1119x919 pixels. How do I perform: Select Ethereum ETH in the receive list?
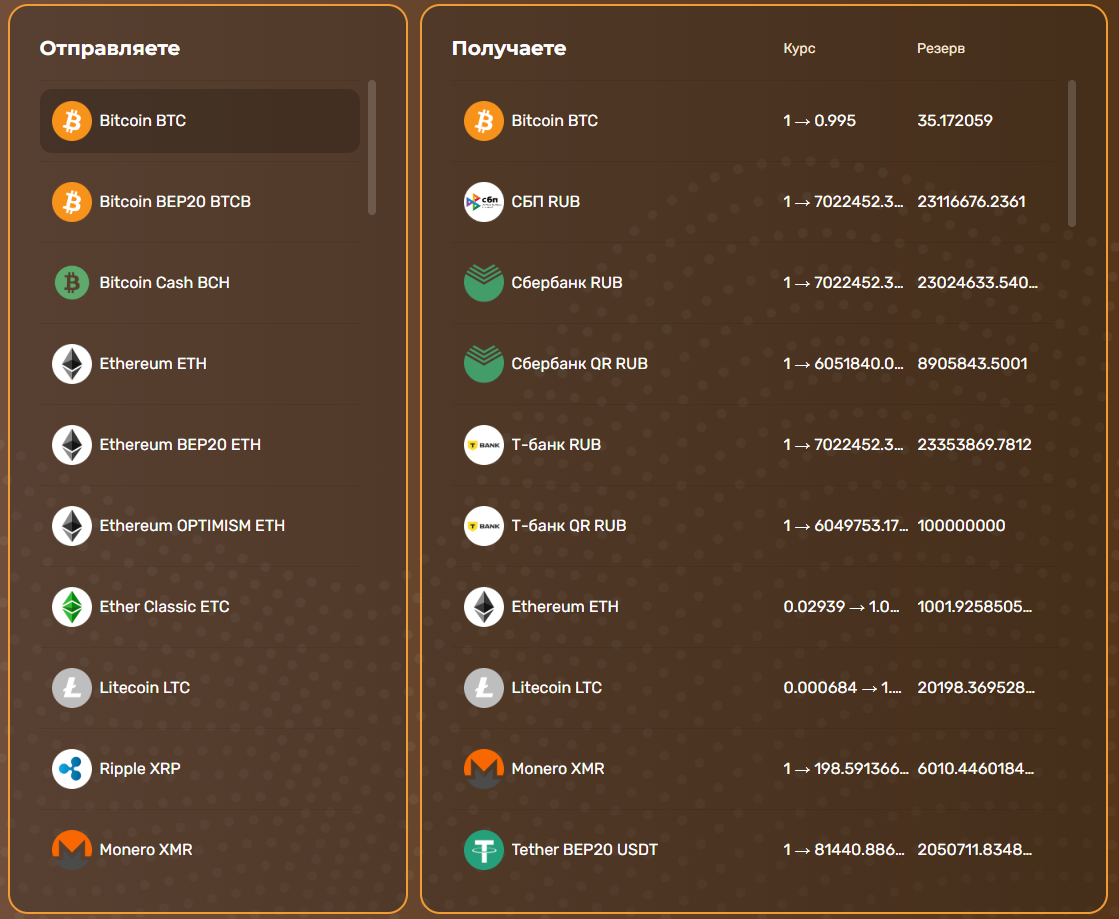[754, 606]
